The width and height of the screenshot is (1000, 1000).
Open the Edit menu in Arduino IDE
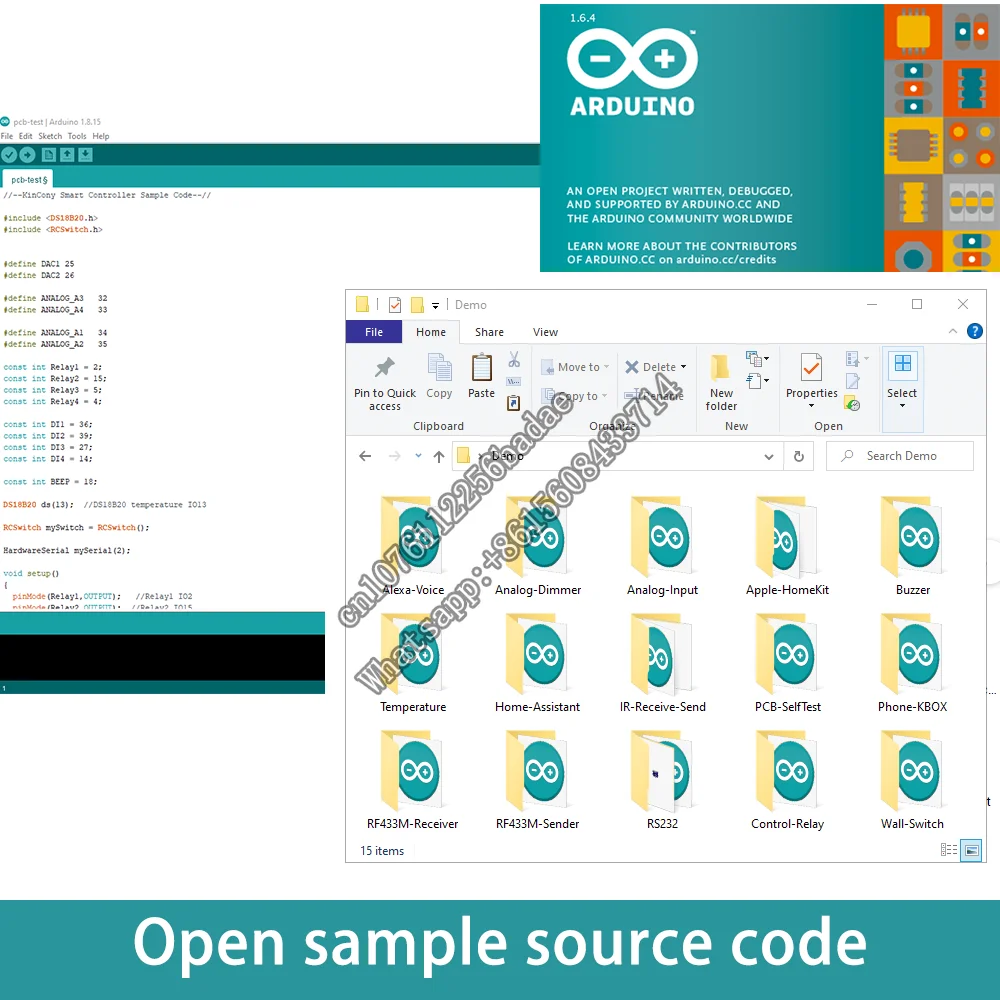(26, 136)
